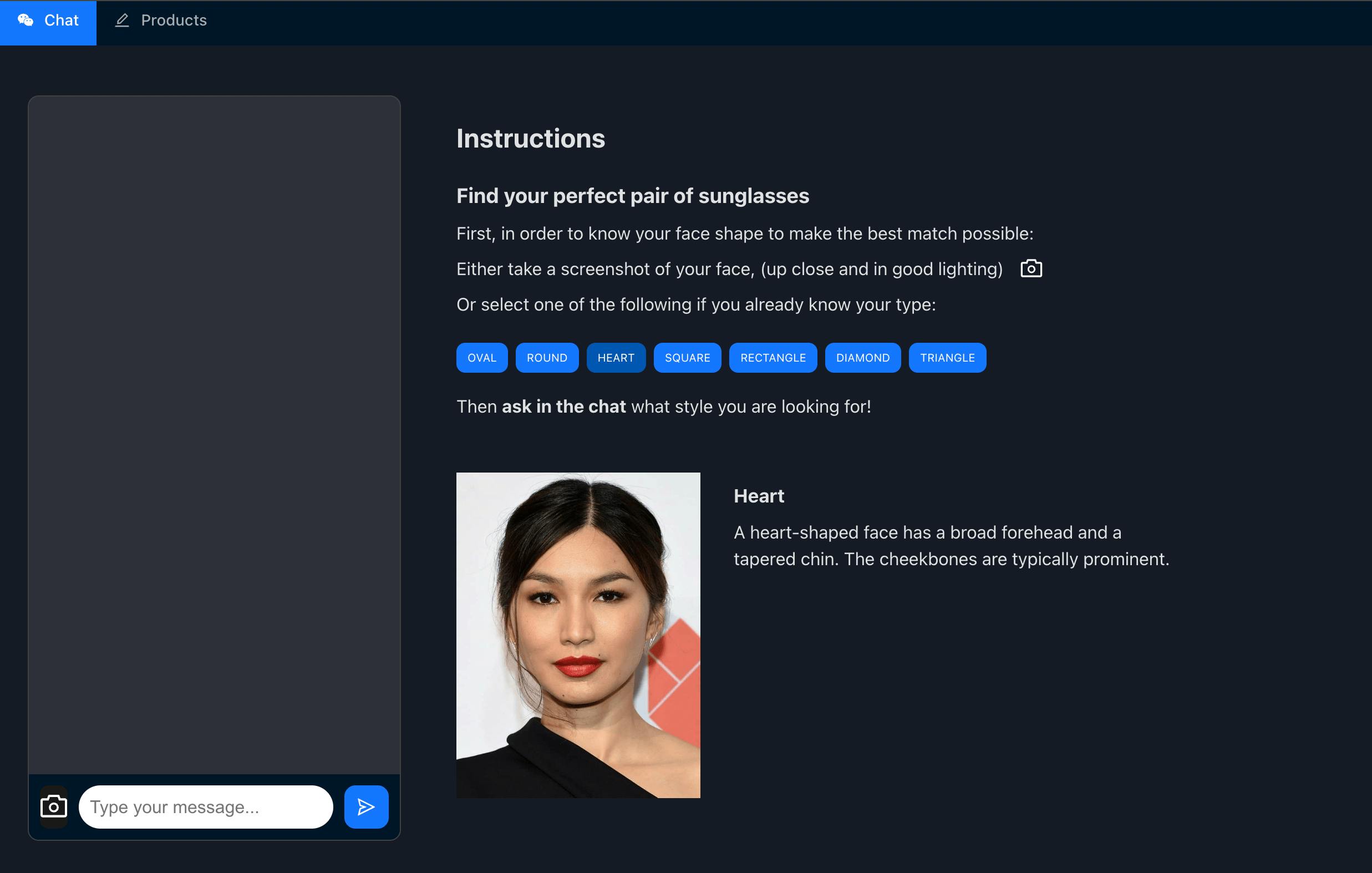Click the "Instructions" heading
The height and width of the screenshot is (873, 1372).
(531, 139)
